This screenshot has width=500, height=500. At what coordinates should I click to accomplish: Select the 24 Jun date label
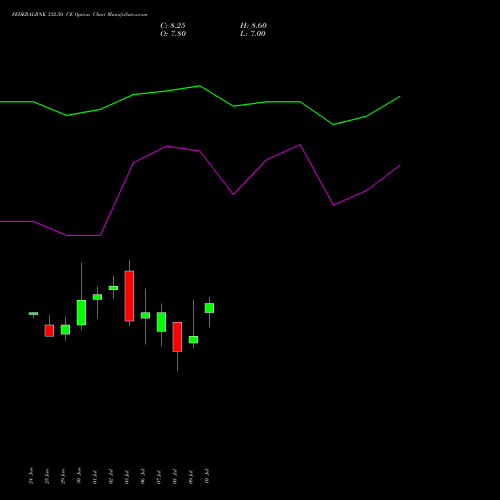(x=31, y=476)
